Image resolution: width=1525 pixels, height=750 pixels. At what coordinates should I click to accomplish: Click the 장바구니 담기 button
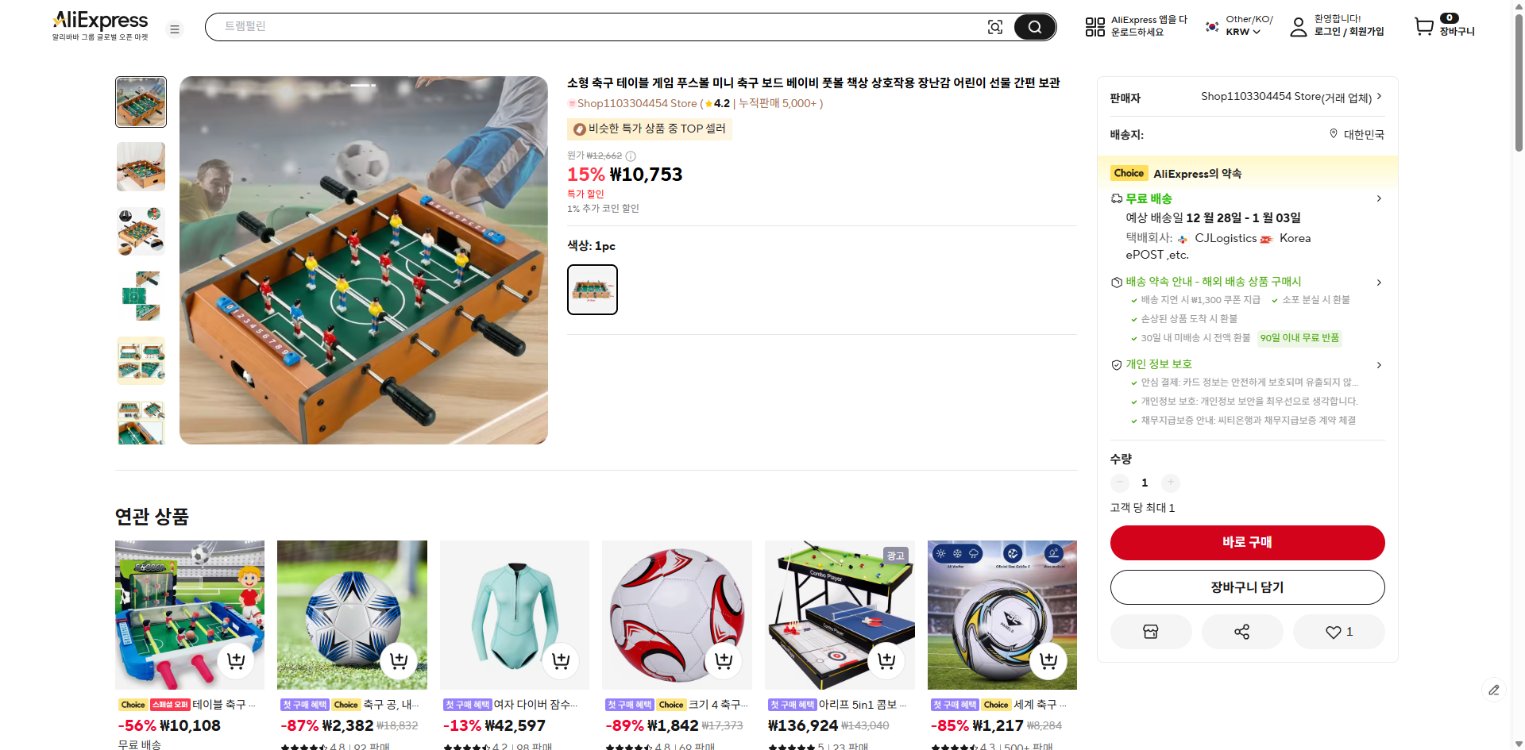(1247, 588)
